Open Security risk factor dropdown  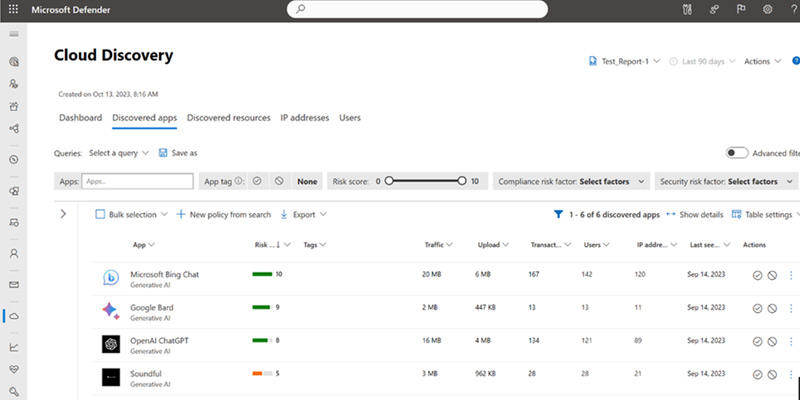coord(727,181)
